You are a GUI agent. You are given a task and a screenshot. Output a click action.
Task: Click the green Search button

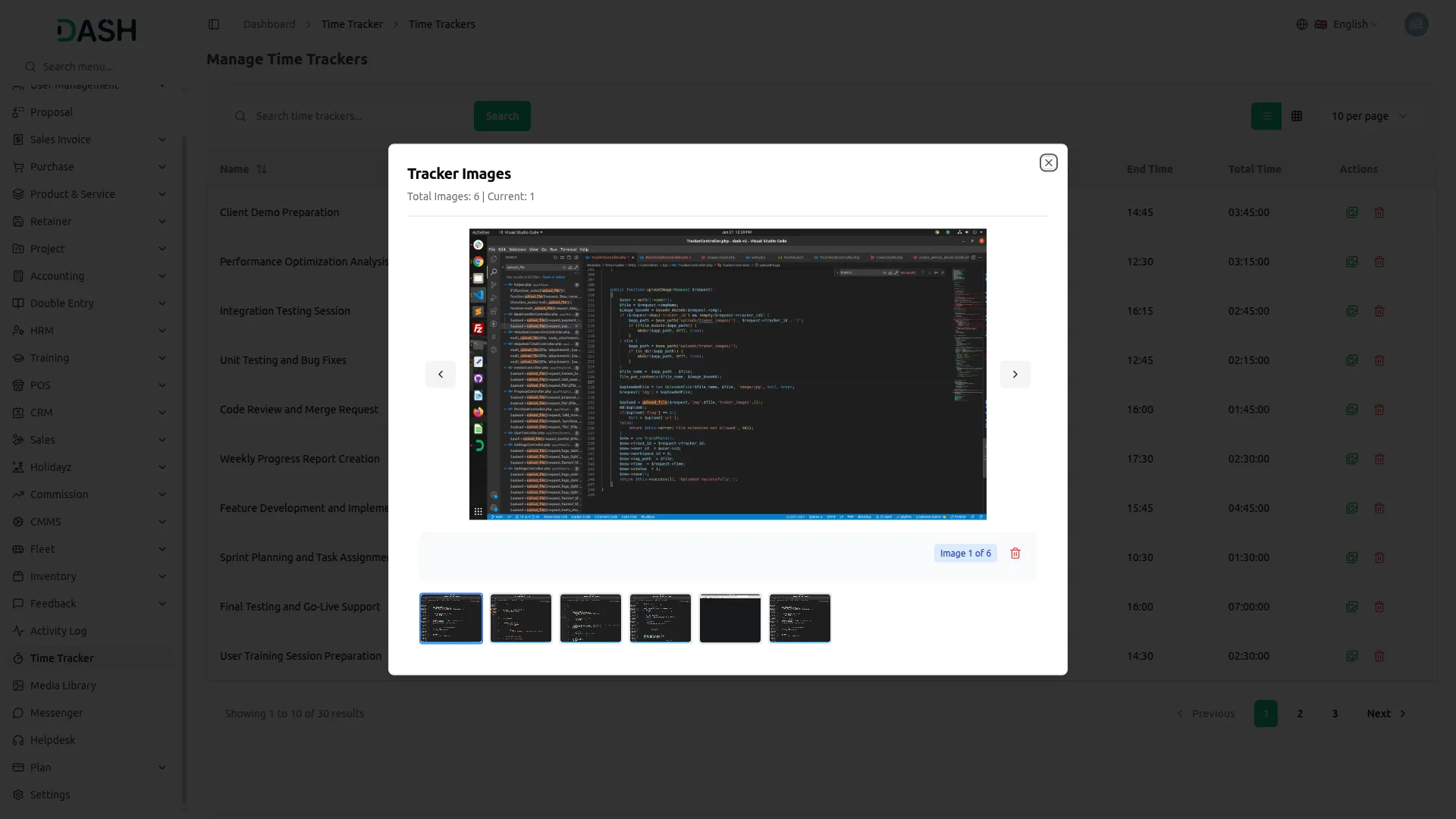click(x=502, y=116)
